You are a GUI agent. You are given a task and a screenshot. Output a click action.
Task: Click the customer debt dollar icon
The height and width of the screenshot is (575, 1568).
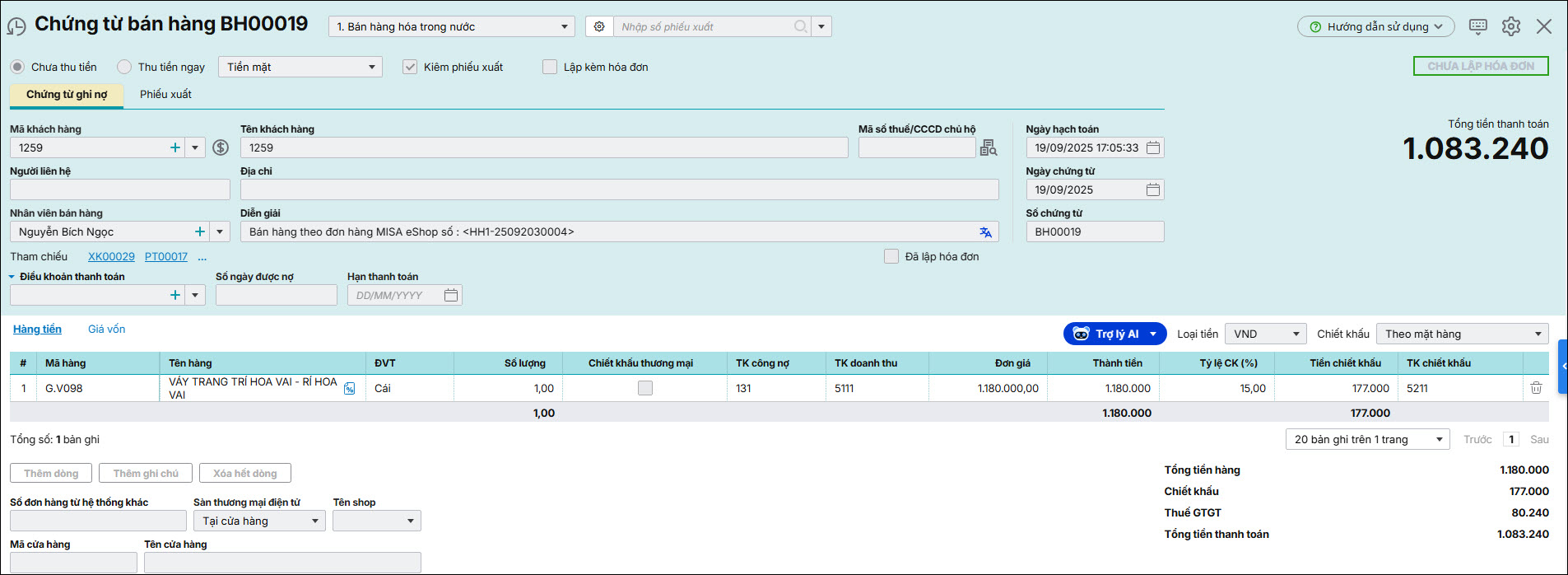pos(221,147)
